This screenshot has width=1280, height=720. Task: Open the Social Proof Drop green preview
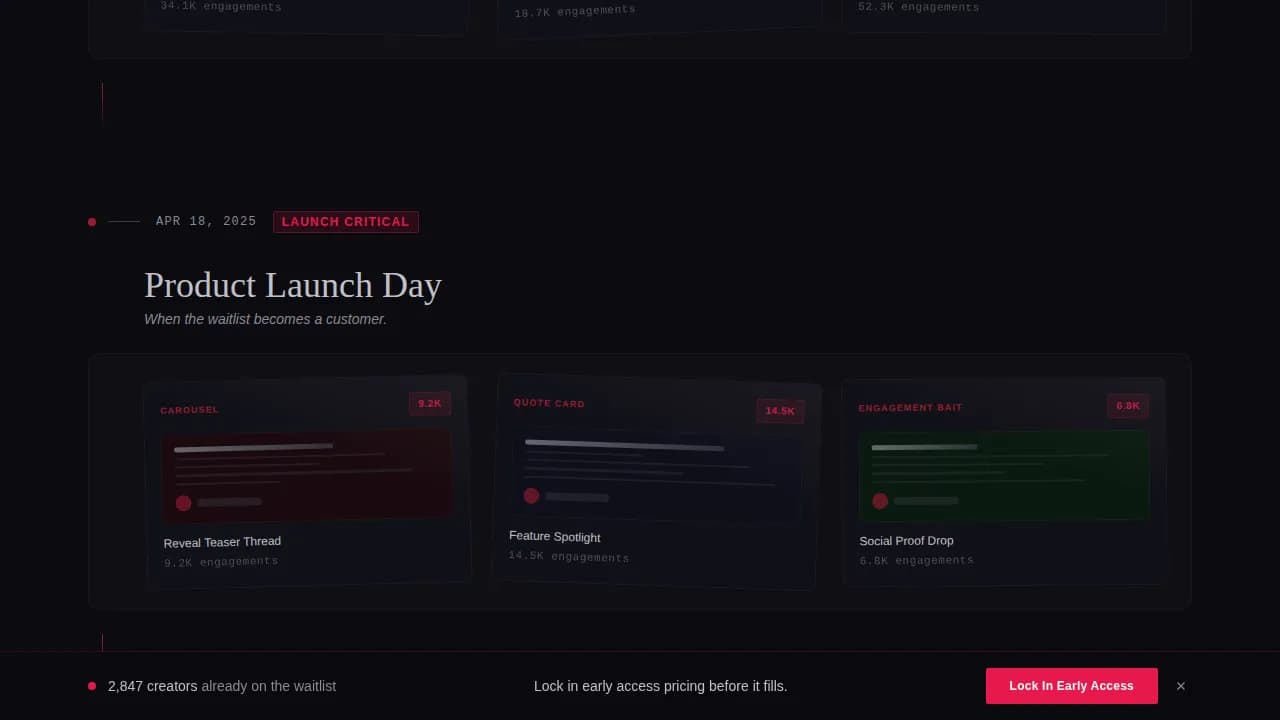1003,474
